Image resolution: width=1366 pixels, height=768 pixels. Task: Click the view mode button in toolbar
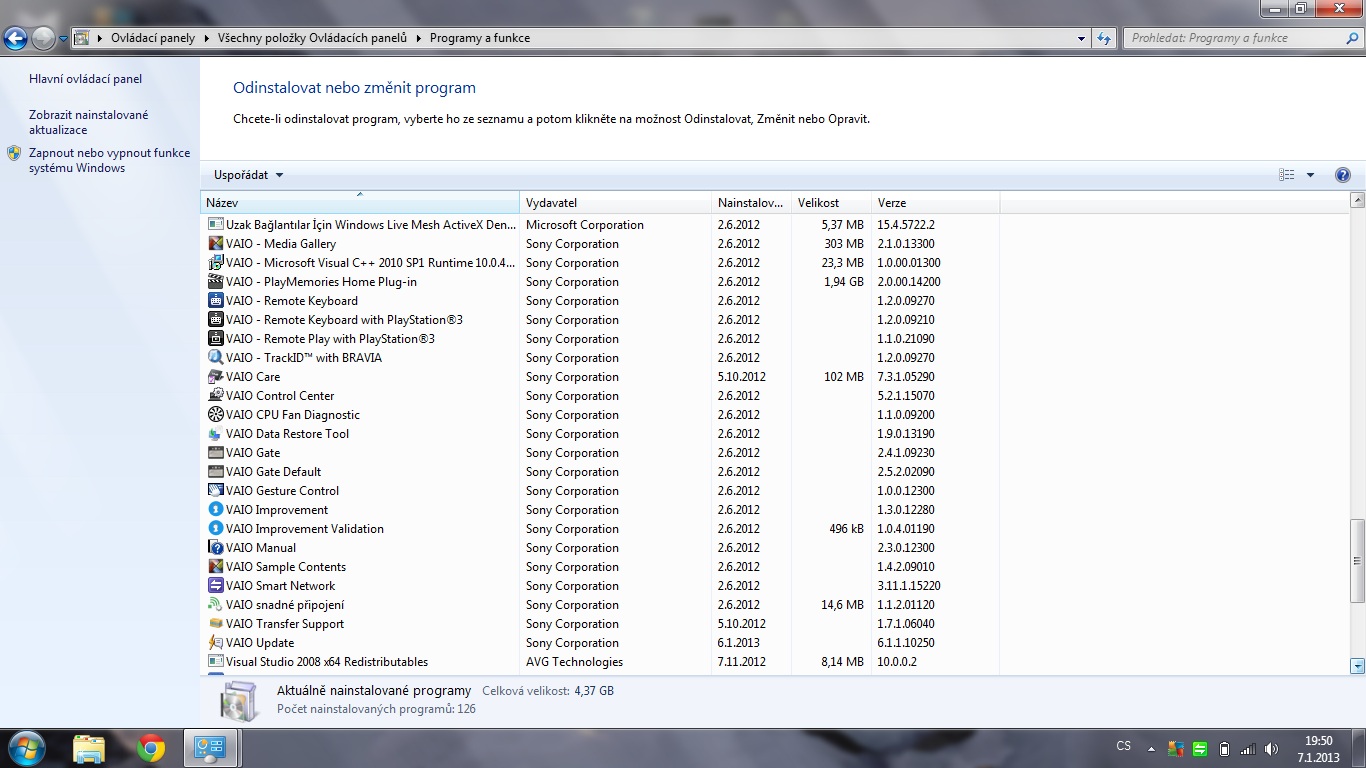[x=1287, y=175]
